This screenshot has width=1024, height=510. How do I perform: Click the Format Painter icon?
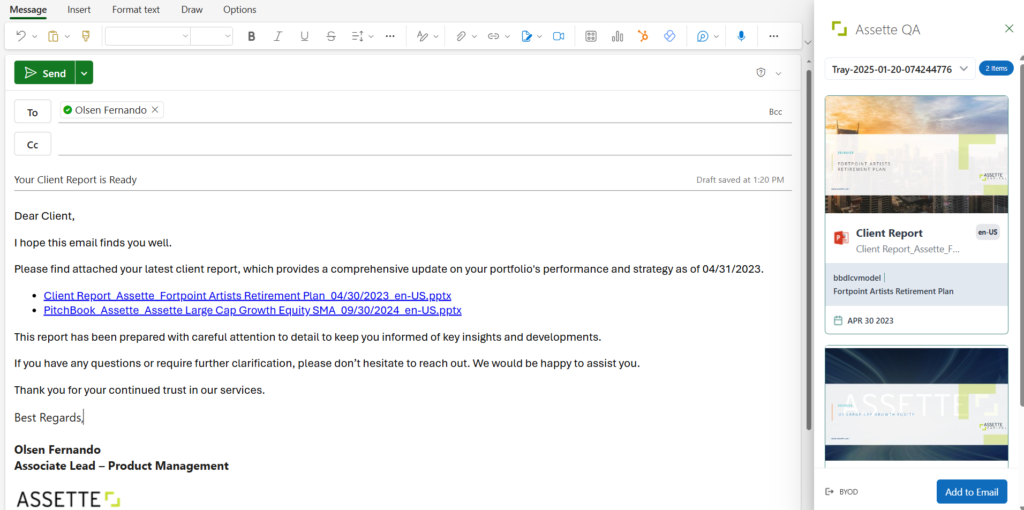click(85, 36)
